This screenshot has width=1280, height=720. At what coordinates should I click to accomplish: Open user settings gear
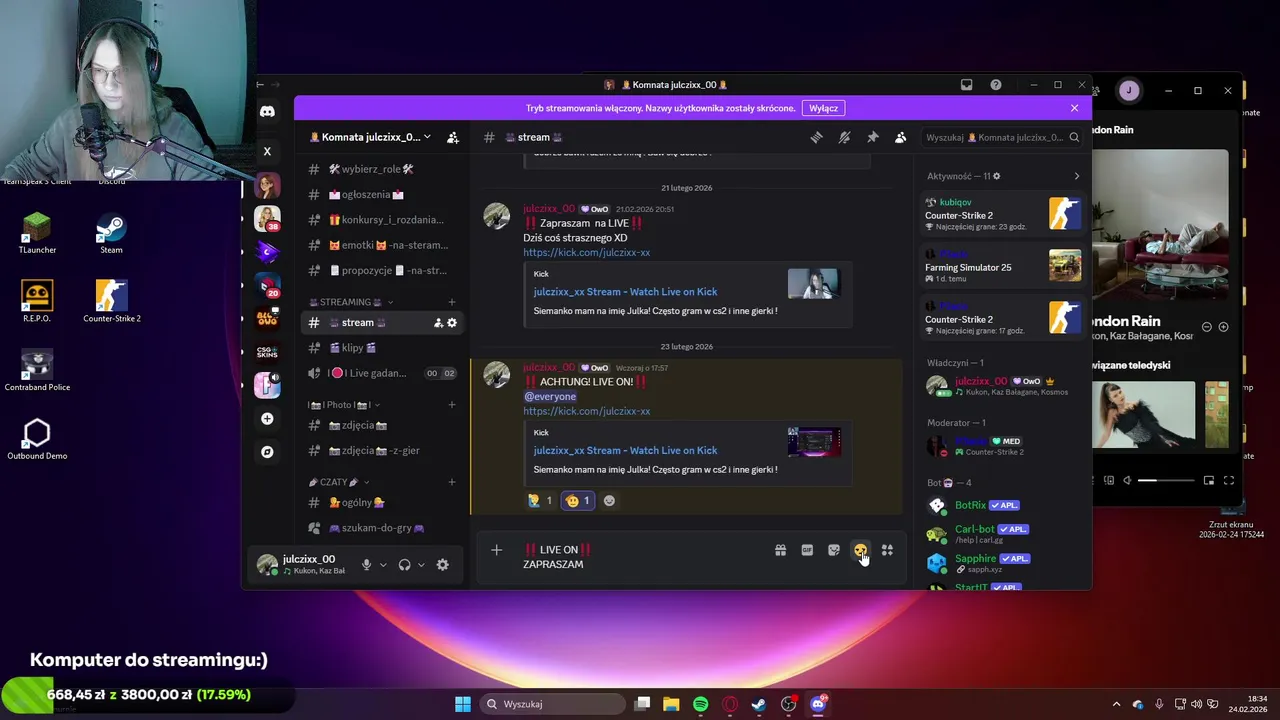pos(443,565)
